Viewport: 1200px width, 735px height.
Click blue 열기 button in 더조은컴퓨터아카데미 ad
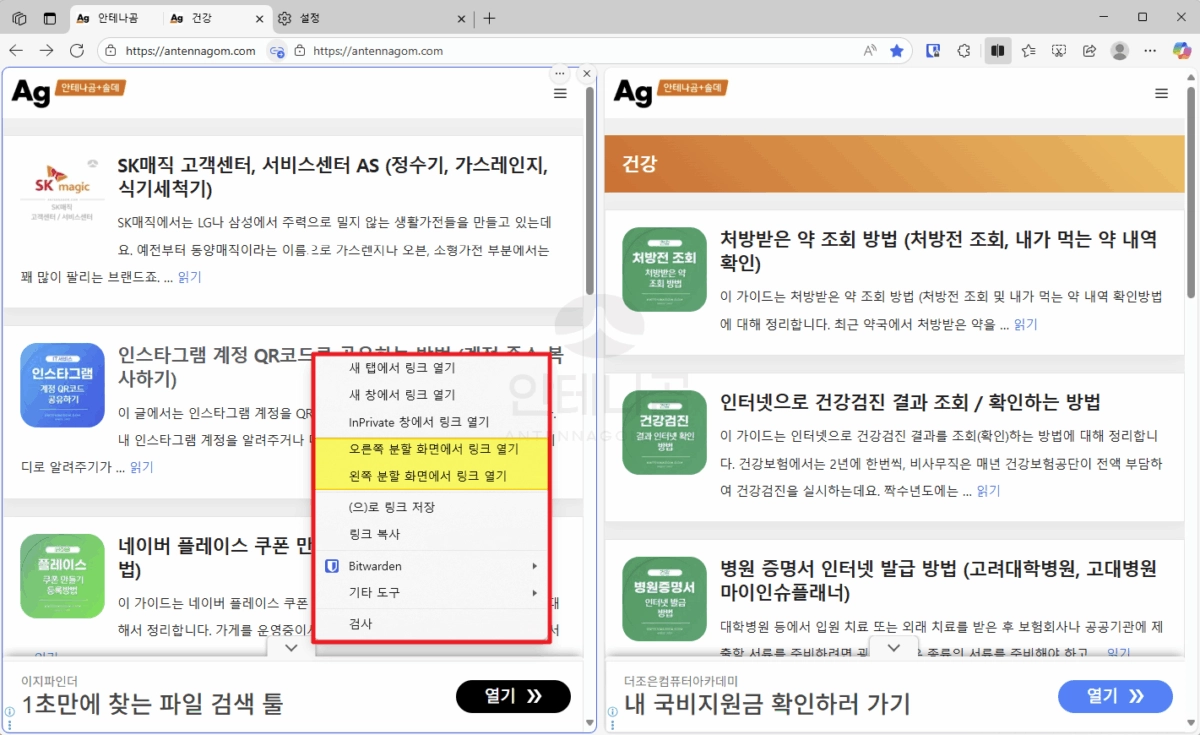click(1115, 696)
